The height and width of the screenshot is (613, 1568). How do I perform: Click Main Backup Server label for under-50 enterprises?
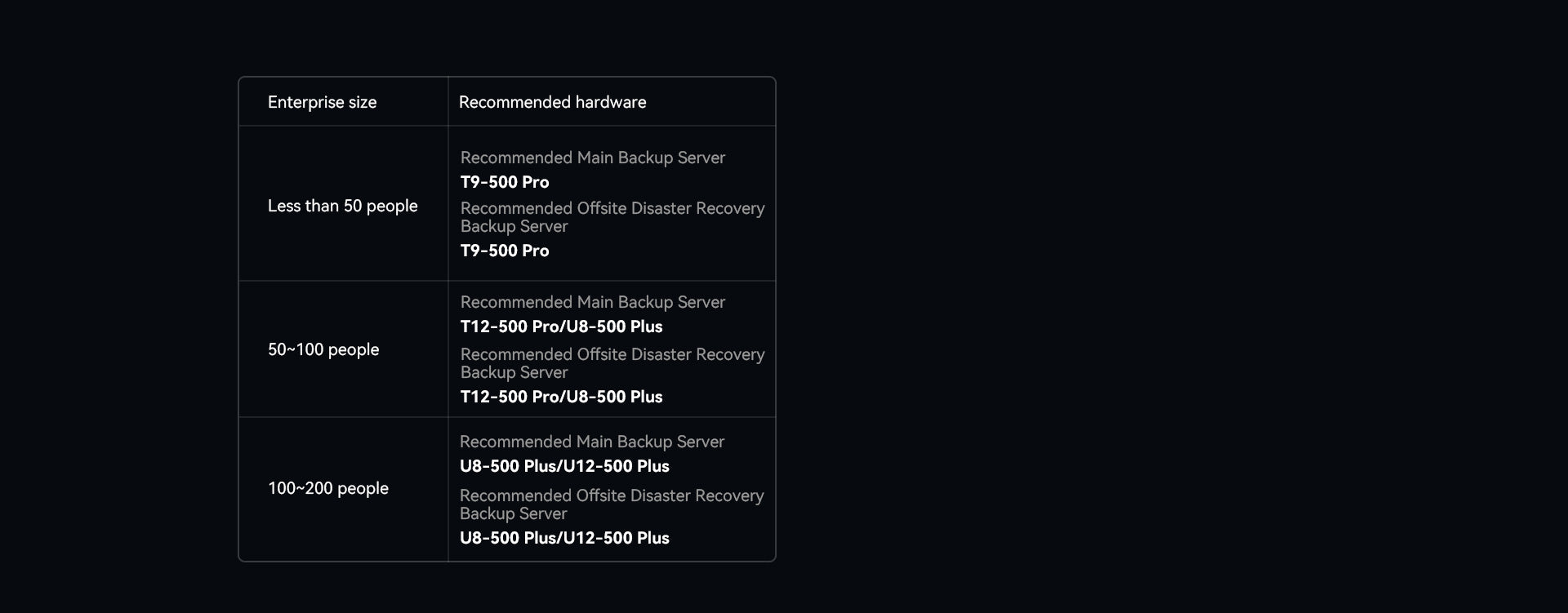(x=592, y=158)
